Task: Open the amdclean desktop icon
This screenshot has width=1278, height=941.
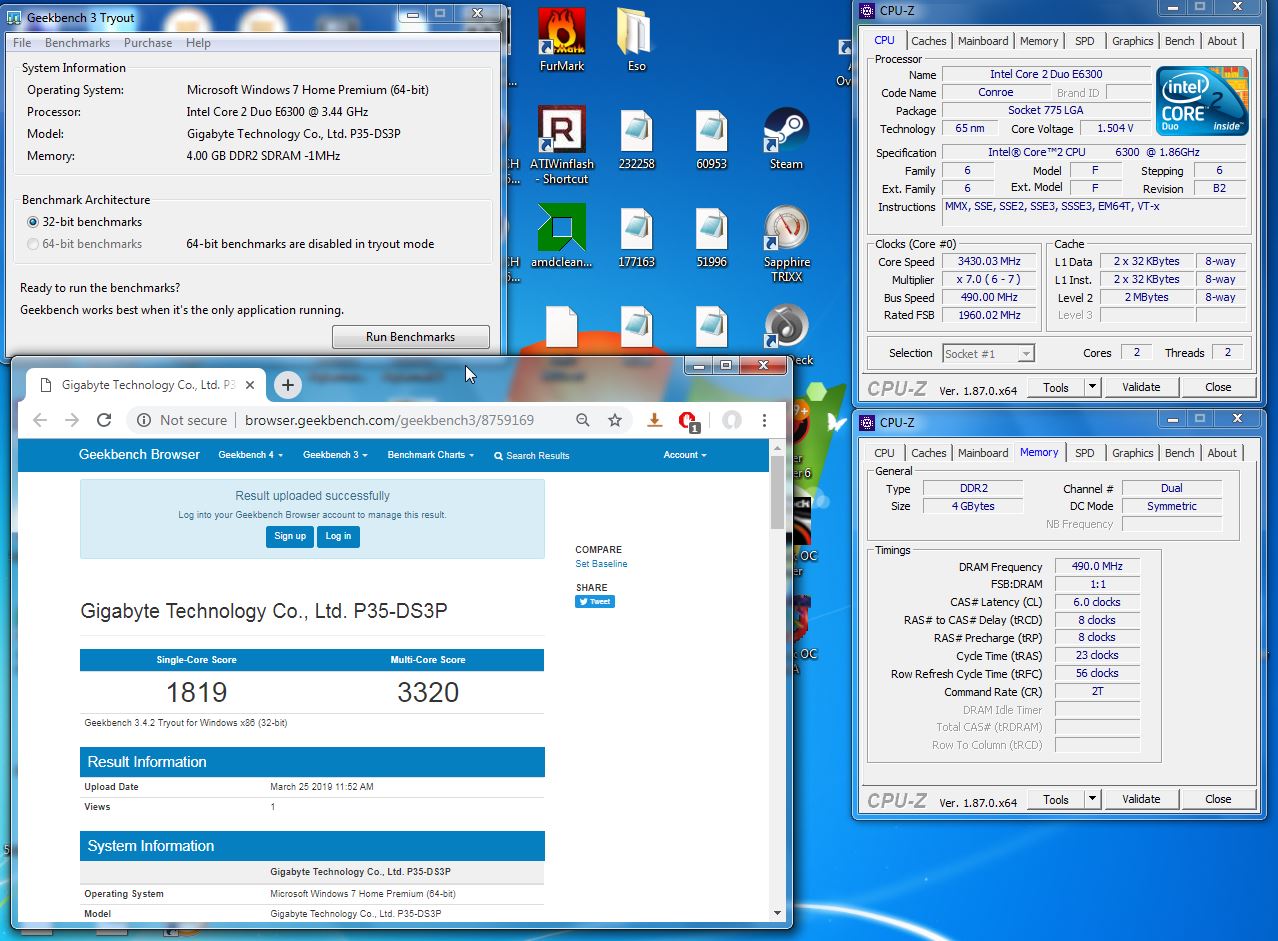Action: pyautogui.click(x=561, y=237)
